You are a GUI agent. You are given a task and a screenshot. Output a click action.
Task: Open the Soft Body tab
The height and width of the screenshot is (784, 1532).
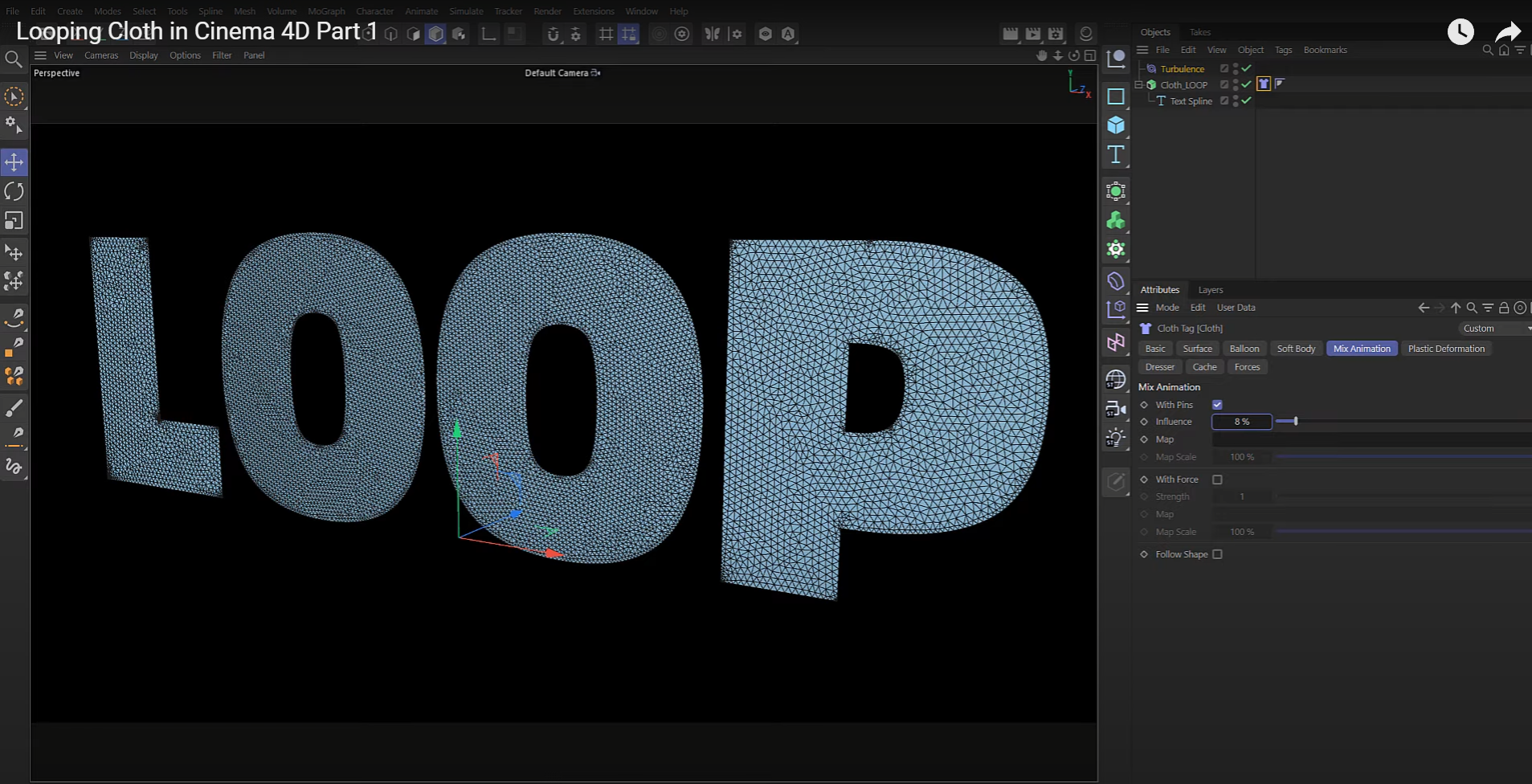coord(1295,349)
